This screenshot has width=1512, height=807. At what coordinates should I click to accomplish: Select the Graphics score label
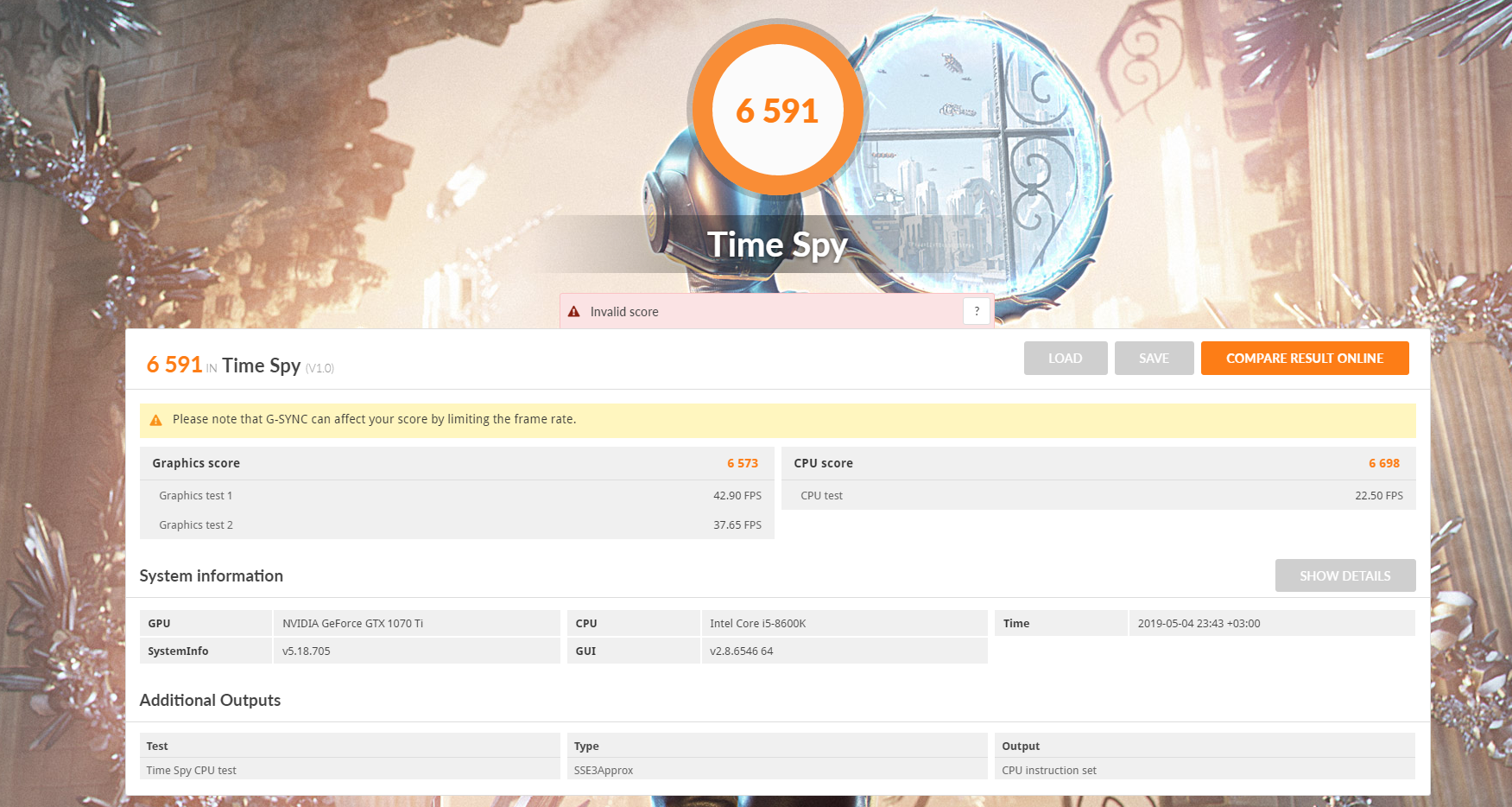pos(196,463)
